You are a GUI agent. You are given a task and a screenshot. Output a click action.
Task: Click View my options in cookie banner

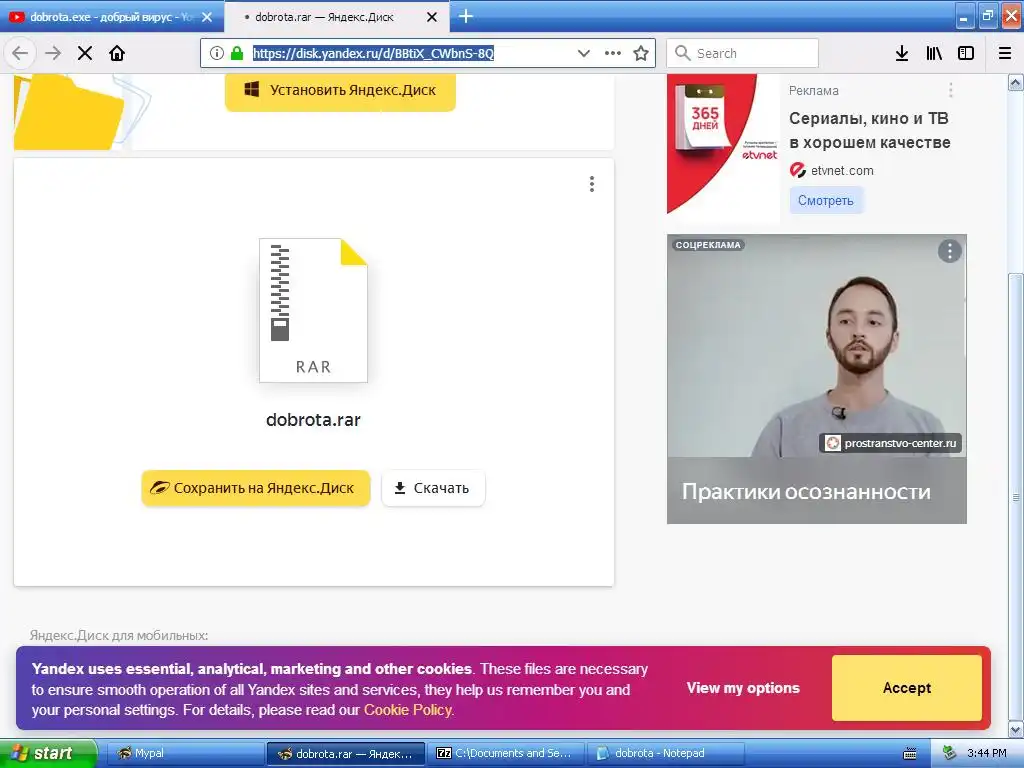(743, 688)
